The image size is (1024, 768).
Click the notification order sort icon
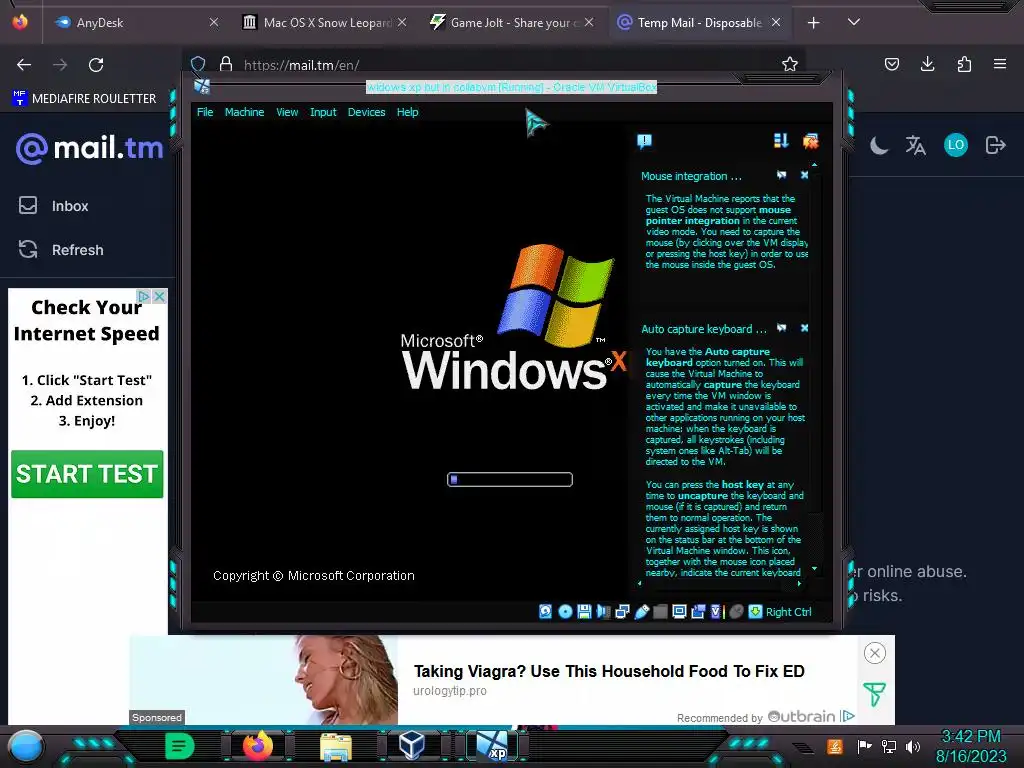pyautogui.click(x=781, y=140)
